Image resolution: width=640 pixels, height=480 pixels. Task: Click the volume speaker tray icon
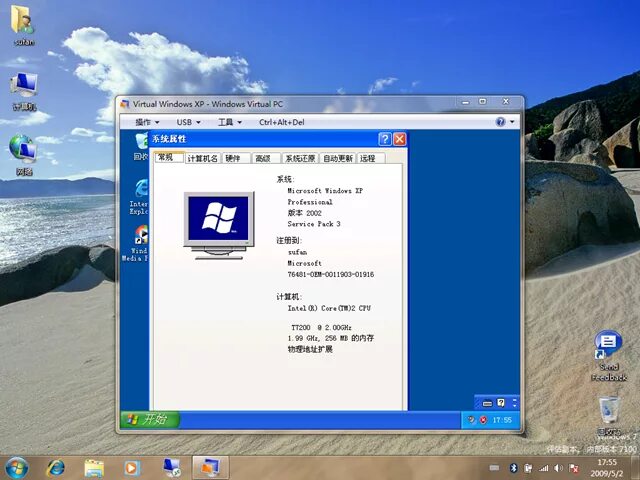point(558,468)
